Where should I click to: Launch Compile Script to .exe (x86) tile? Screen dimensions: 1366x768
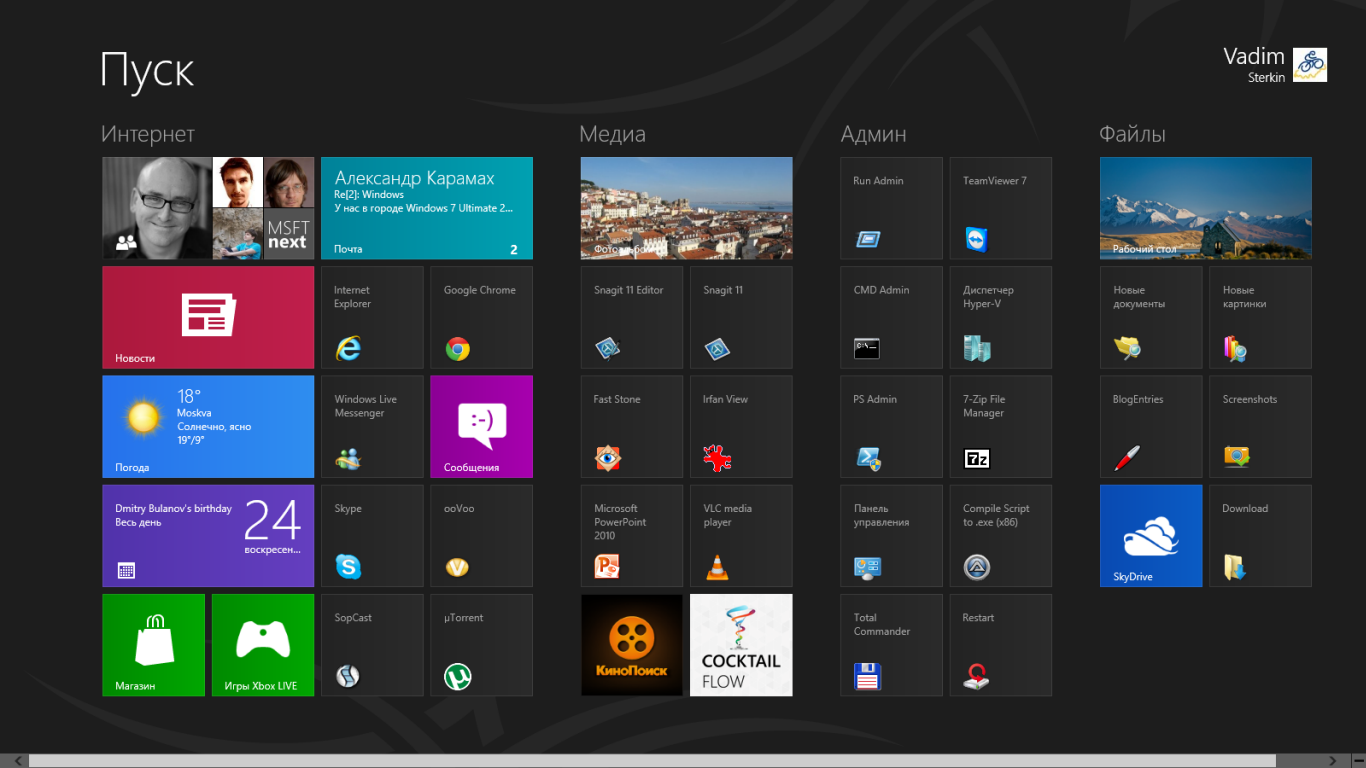pos(1000,535)
